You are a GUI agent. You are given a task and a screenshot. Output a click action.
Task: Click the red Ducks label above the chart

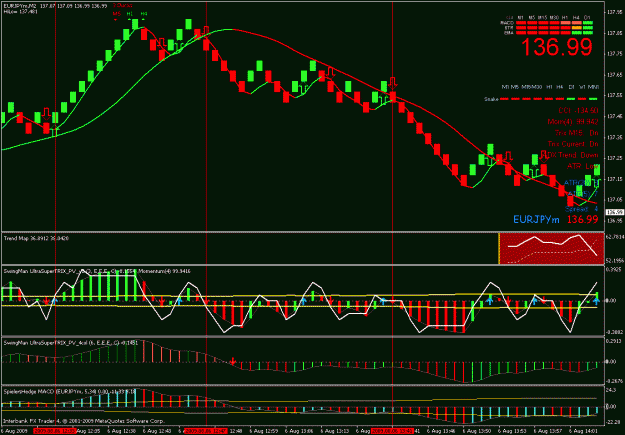pos(122,6)
